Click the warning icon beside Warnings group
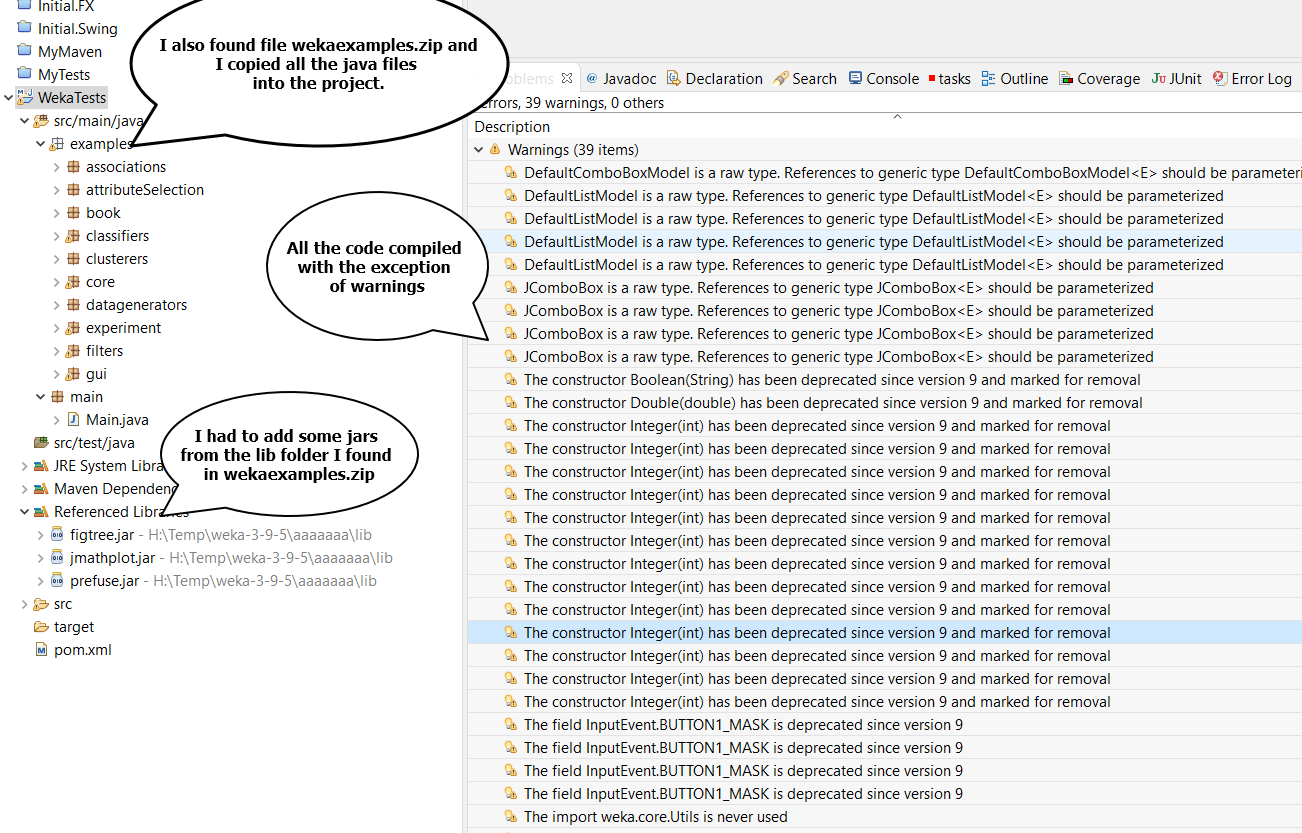Viewport: 1302px width, 833px height. (x=495, y=150)
